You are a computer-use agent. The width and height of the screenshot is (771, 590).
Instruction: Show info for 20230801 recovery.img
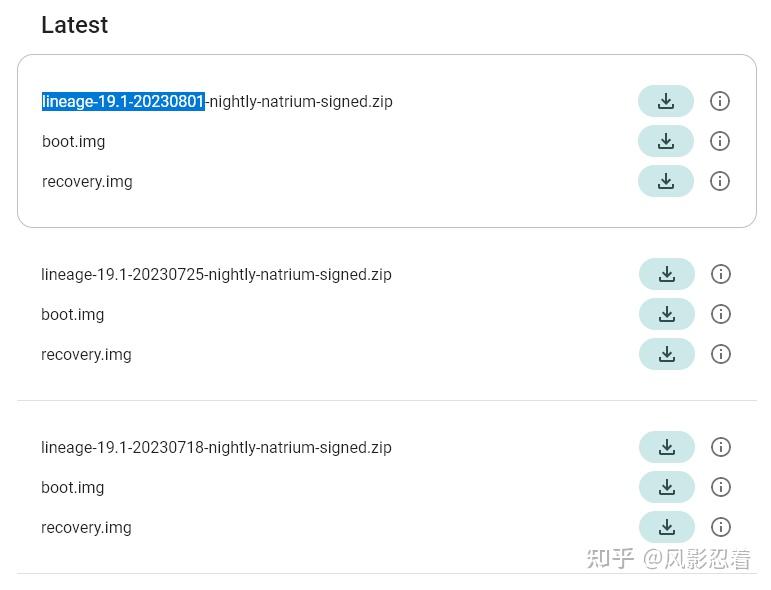coord(720,181)
